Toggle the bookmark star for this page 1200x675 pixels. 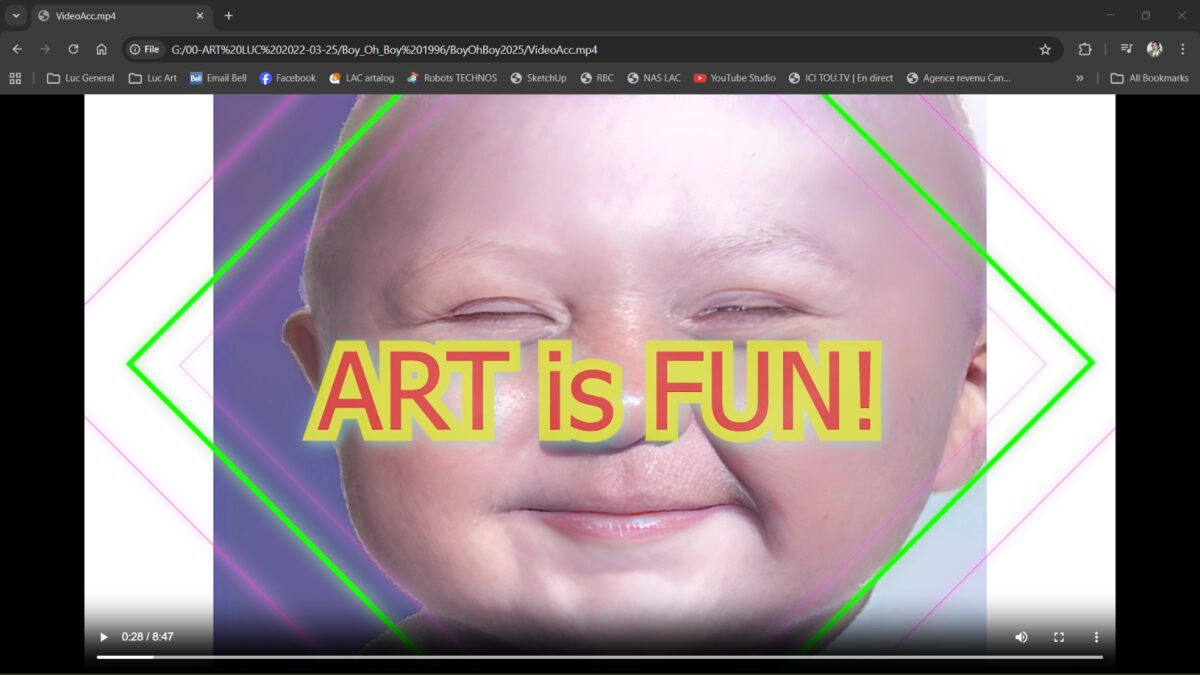[x=1044, y=48]
